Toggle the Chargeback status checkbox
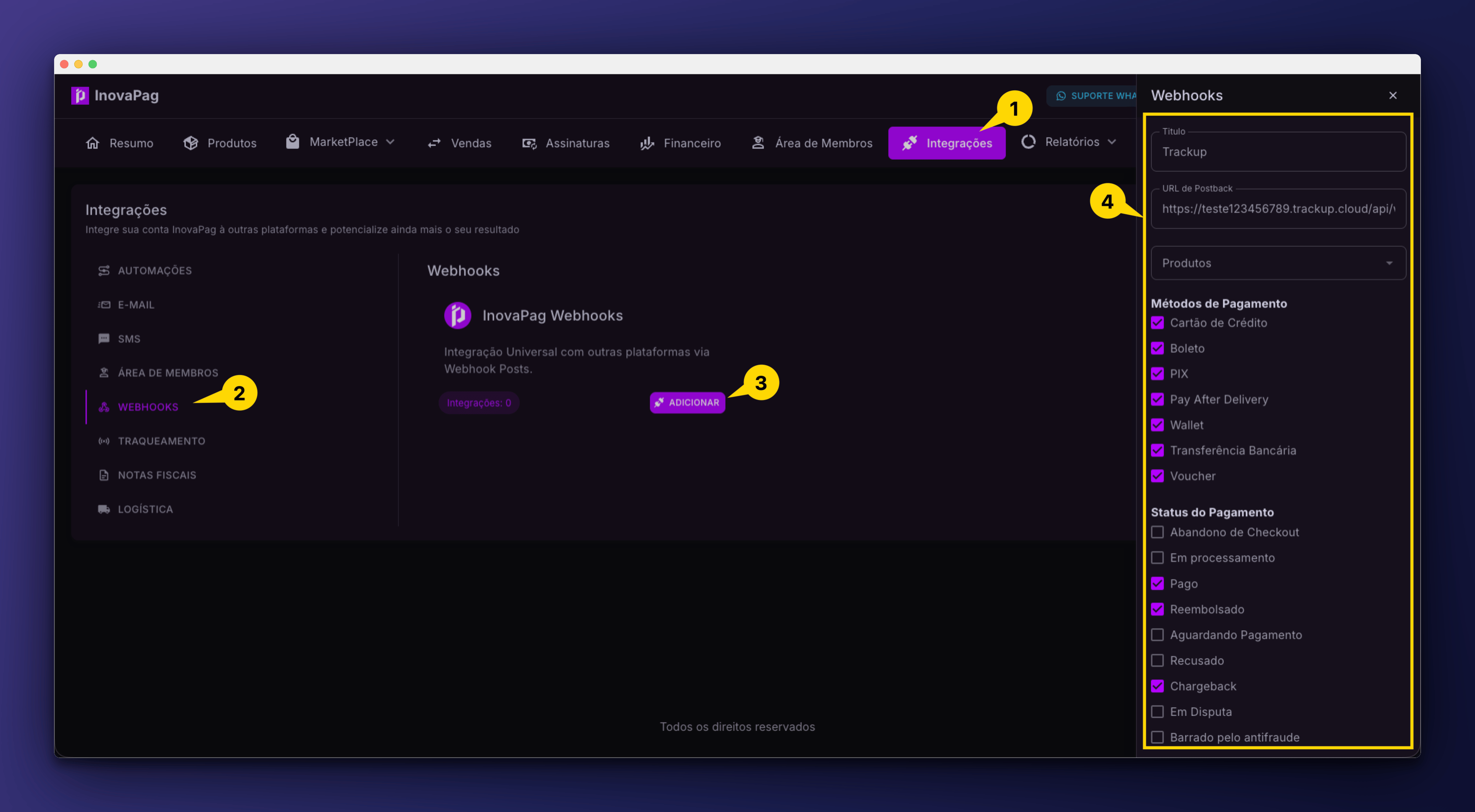This screenshot has width=1475, height=812. point(1157,686)
